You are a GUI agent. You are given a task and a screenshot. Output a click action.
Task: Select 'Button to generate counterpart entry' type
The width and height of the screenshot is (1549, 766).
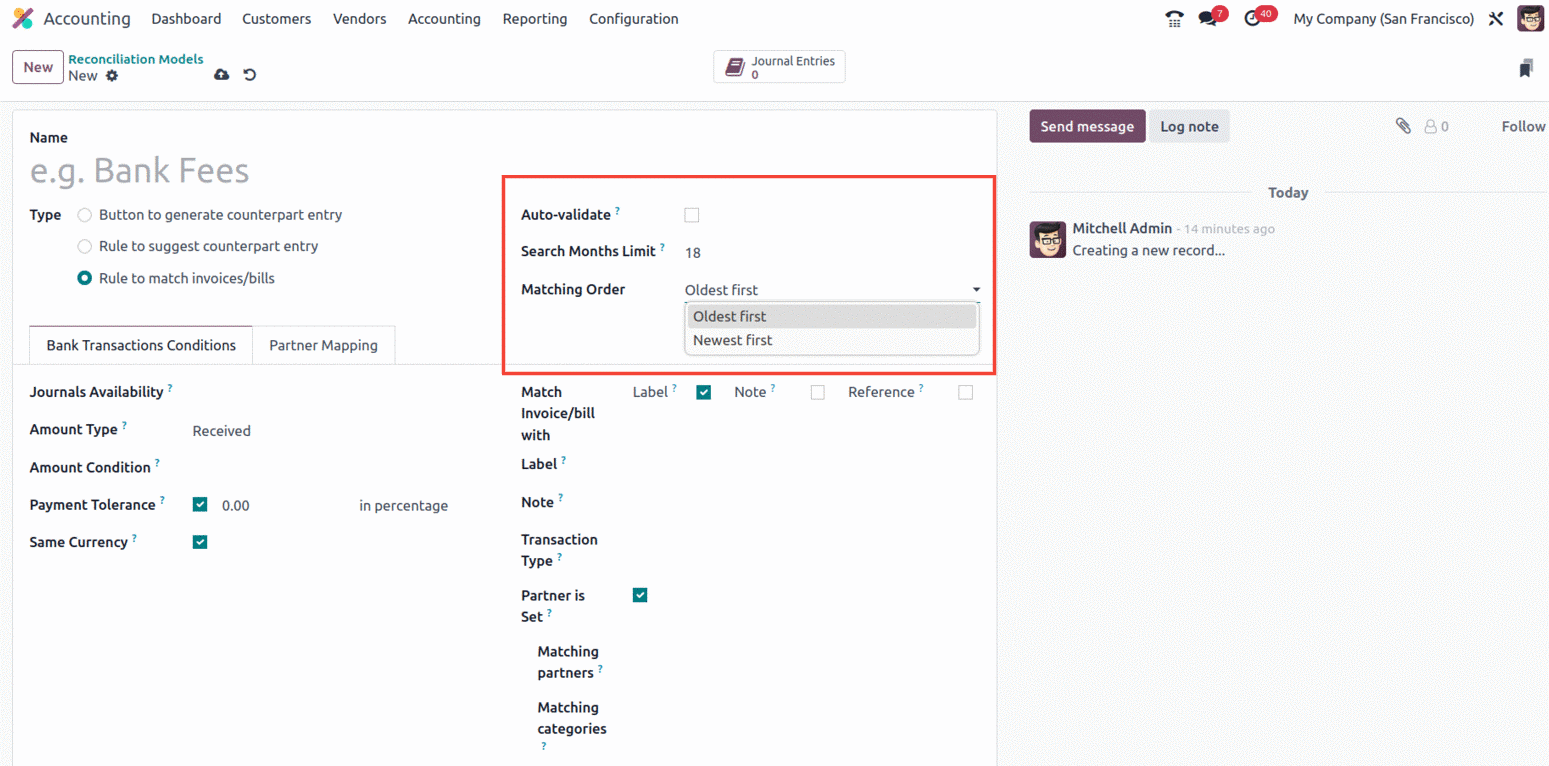(85, 215)
